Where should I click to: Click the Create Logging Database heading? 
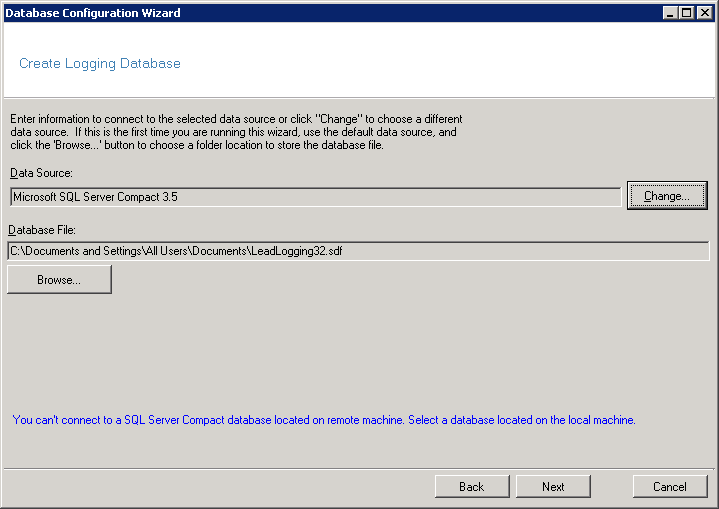pos(100,63)
